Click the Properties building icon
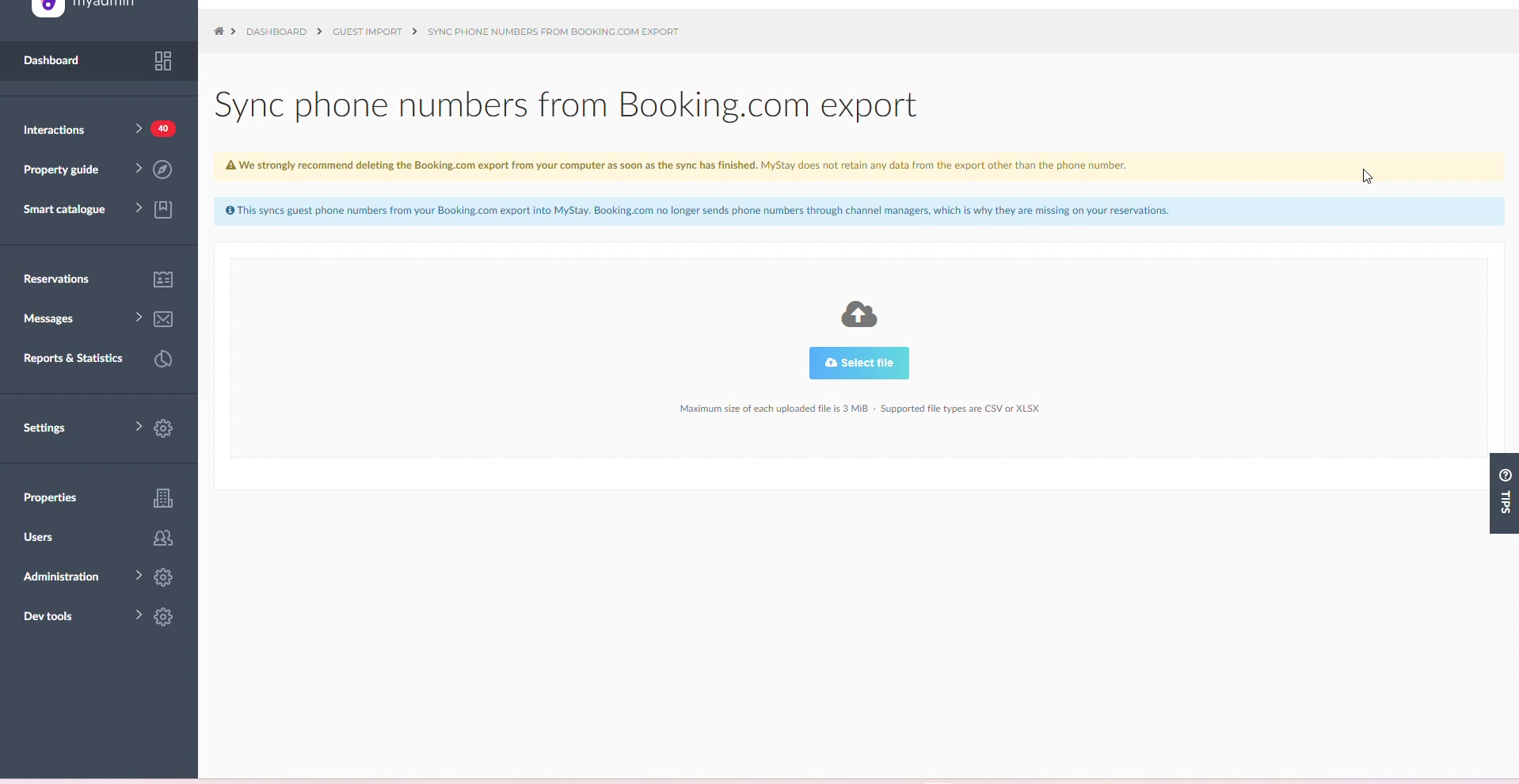Image resolution: width=1519 pixels, height=784 pixels. [x=163, y=498]
